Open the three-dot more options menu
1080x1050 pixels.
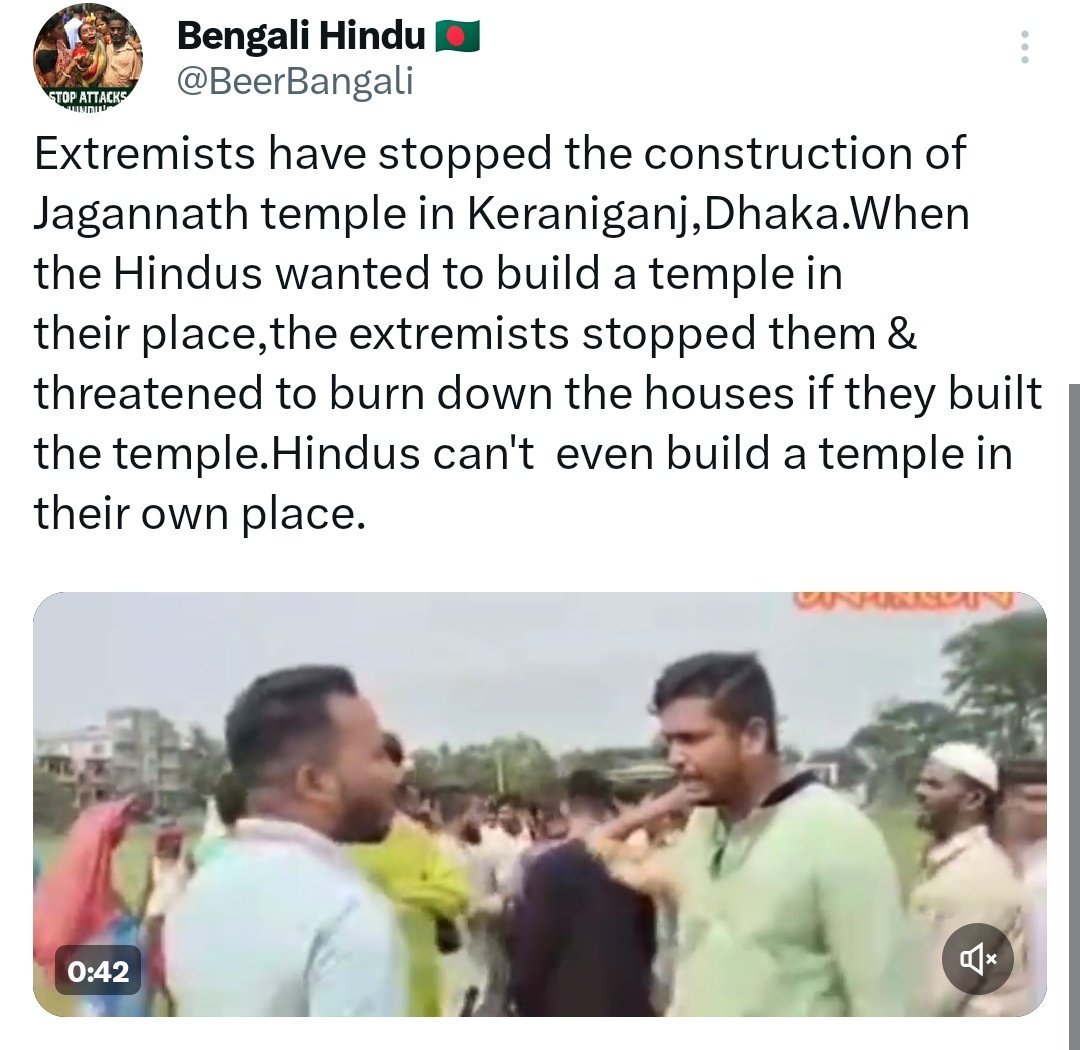(x=1024, y=47)
